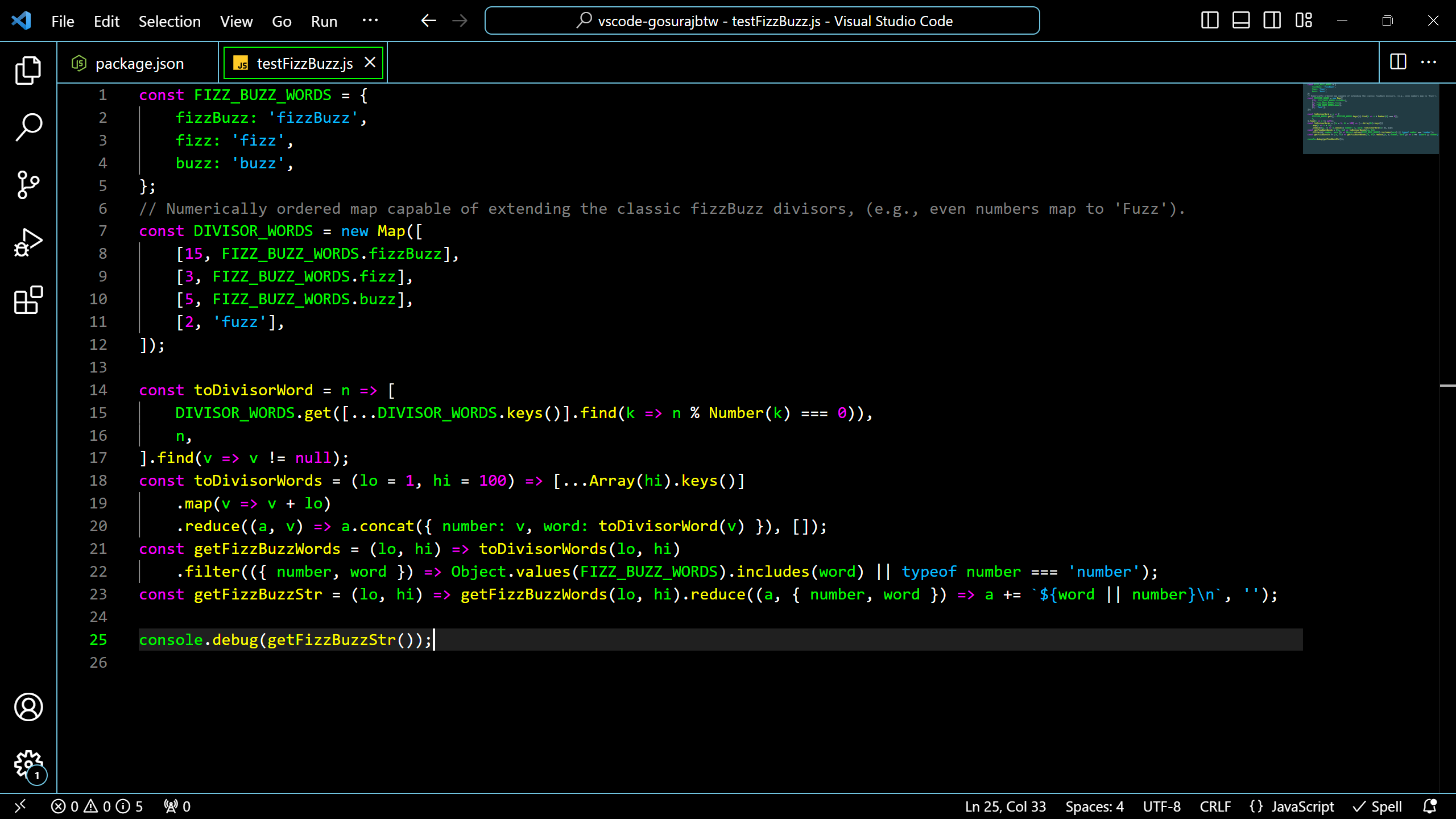Open the Search panel icon

point(28,126)
